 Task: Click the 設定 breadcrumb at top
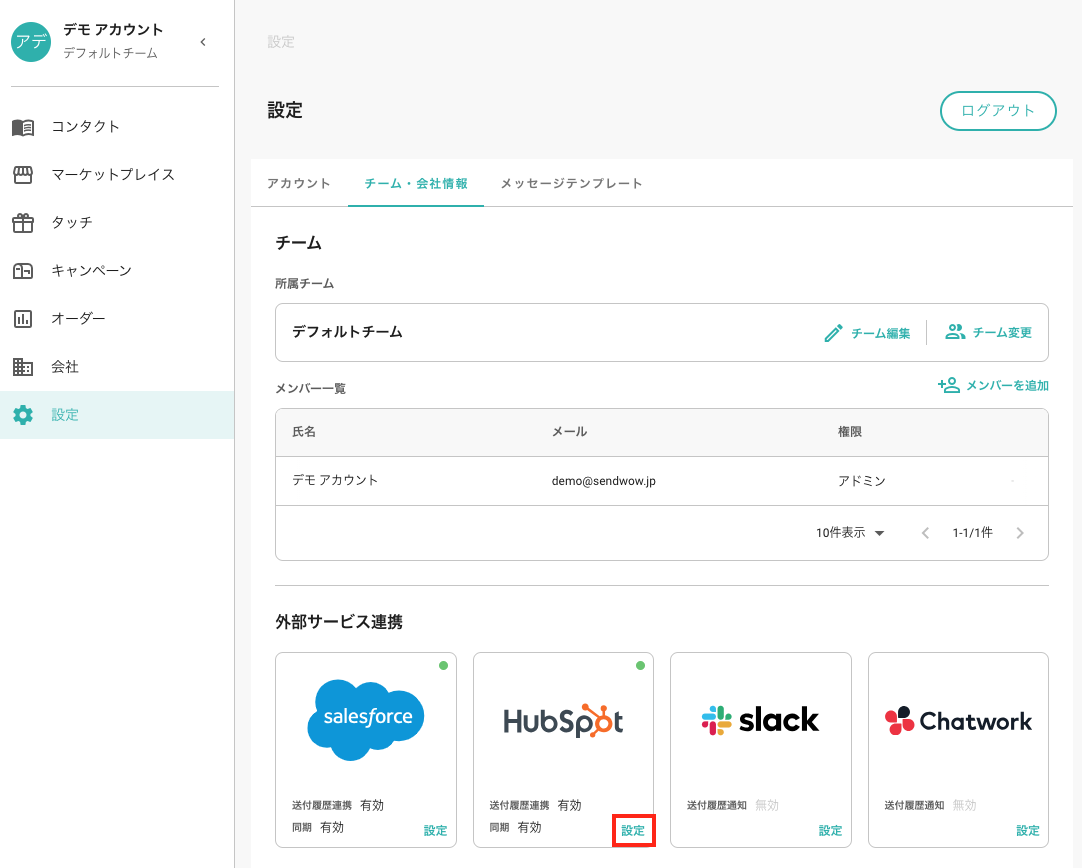(281, 42)
